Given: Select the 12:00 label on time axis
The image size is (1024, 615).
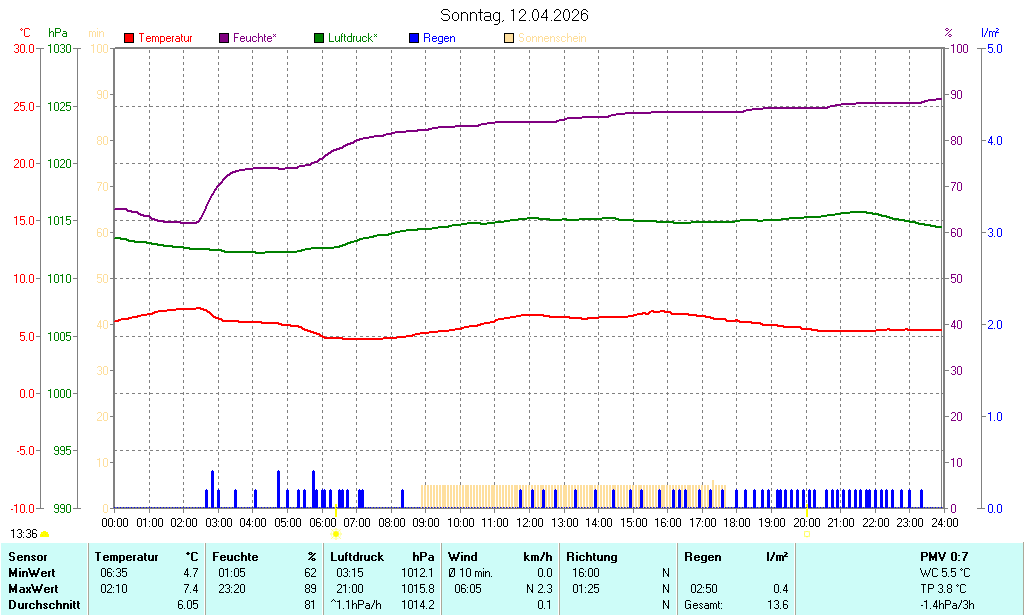Looking at the screenshot, I should coord(529,522).
